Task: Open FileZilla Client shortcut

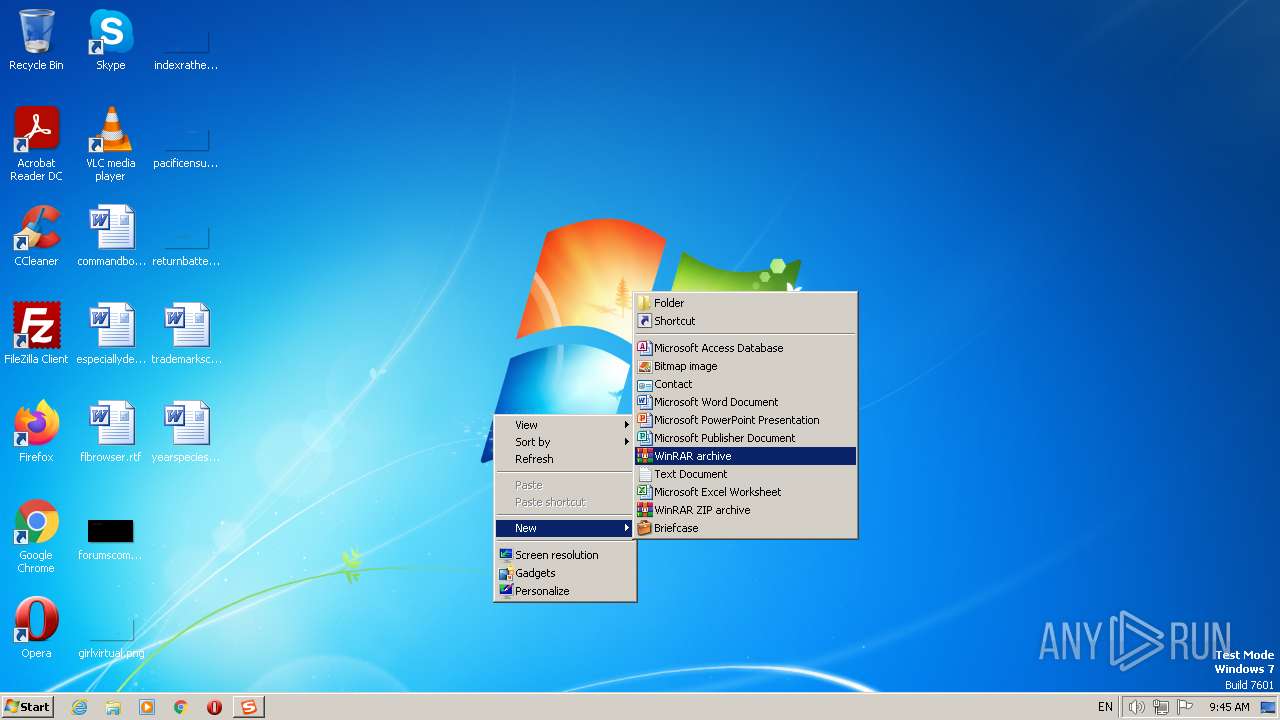Action: (x=36, y=334)
